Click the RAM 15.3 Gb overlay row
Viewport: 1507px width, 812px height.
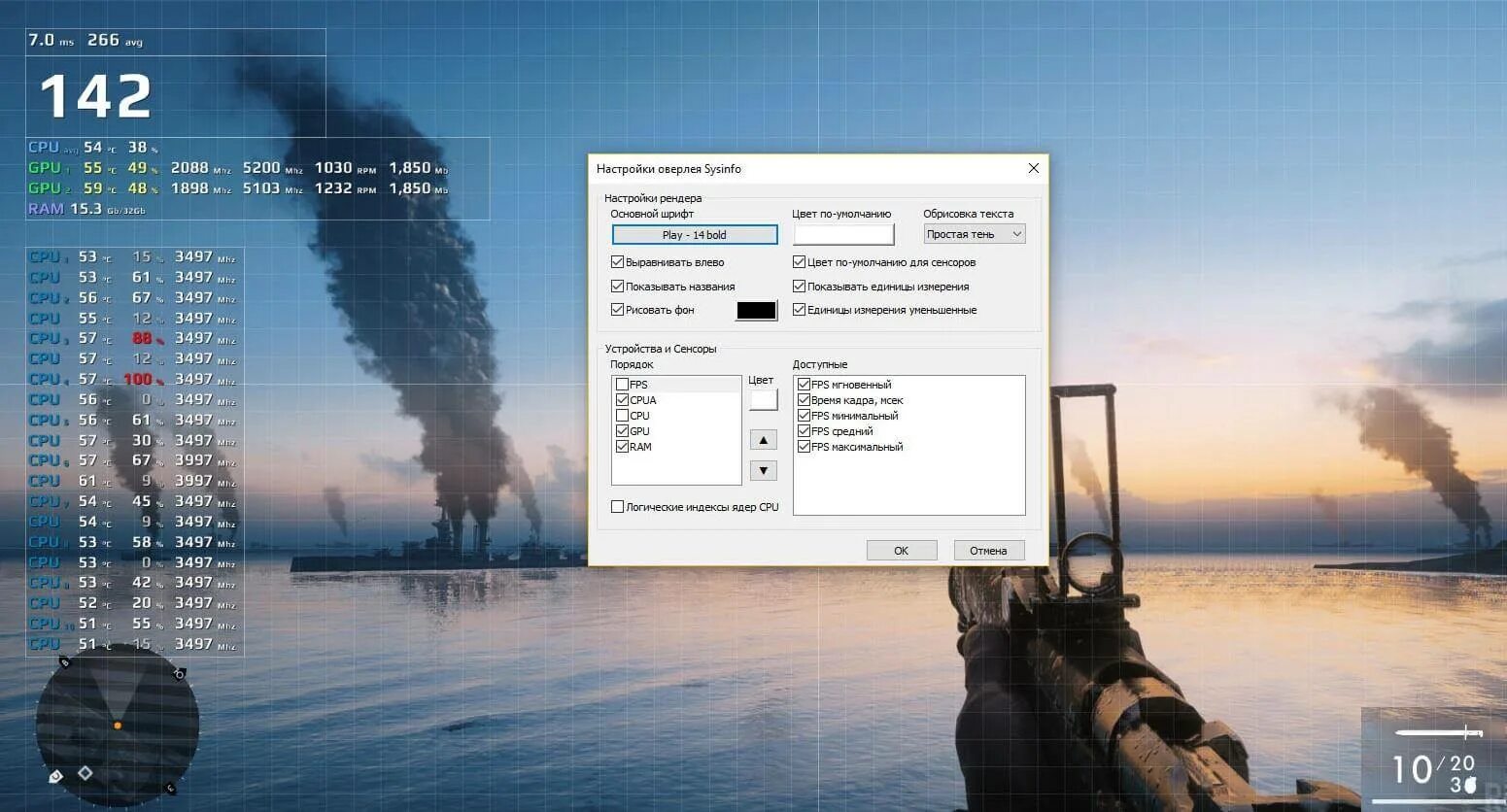[x=86, y=209]
